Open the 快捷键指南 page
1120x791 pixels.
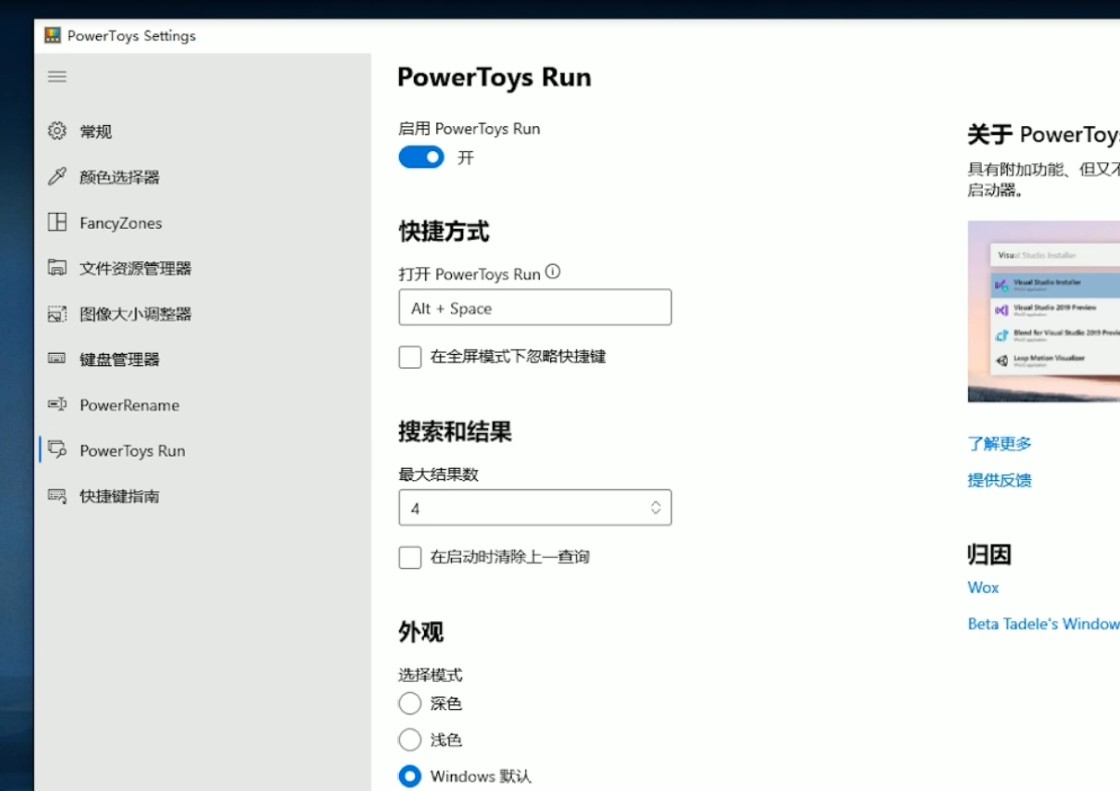pos(119,496)
